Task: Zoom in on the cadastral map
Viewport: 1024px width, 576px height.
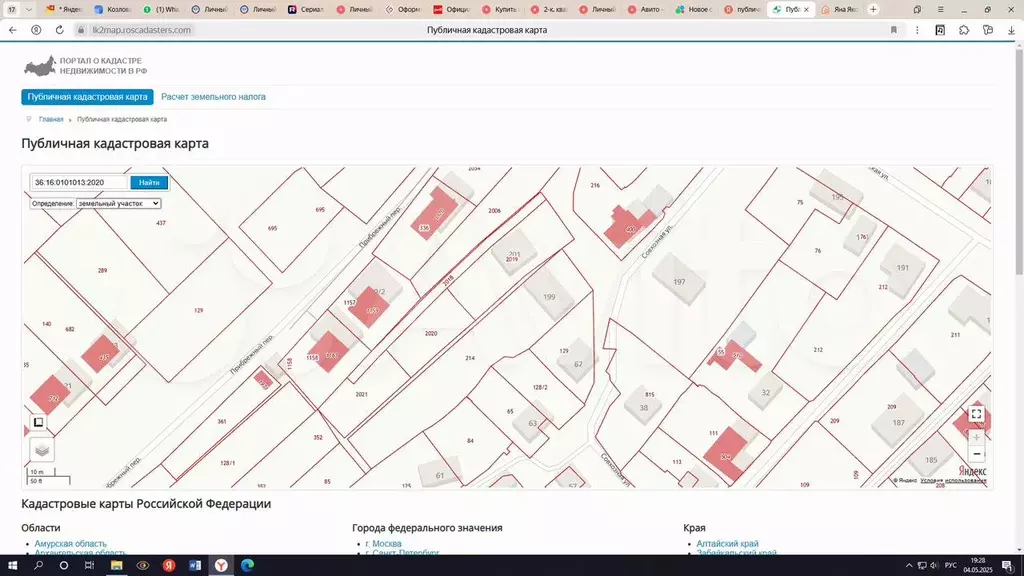Action: pyautogui.click(x=976, y=437)
